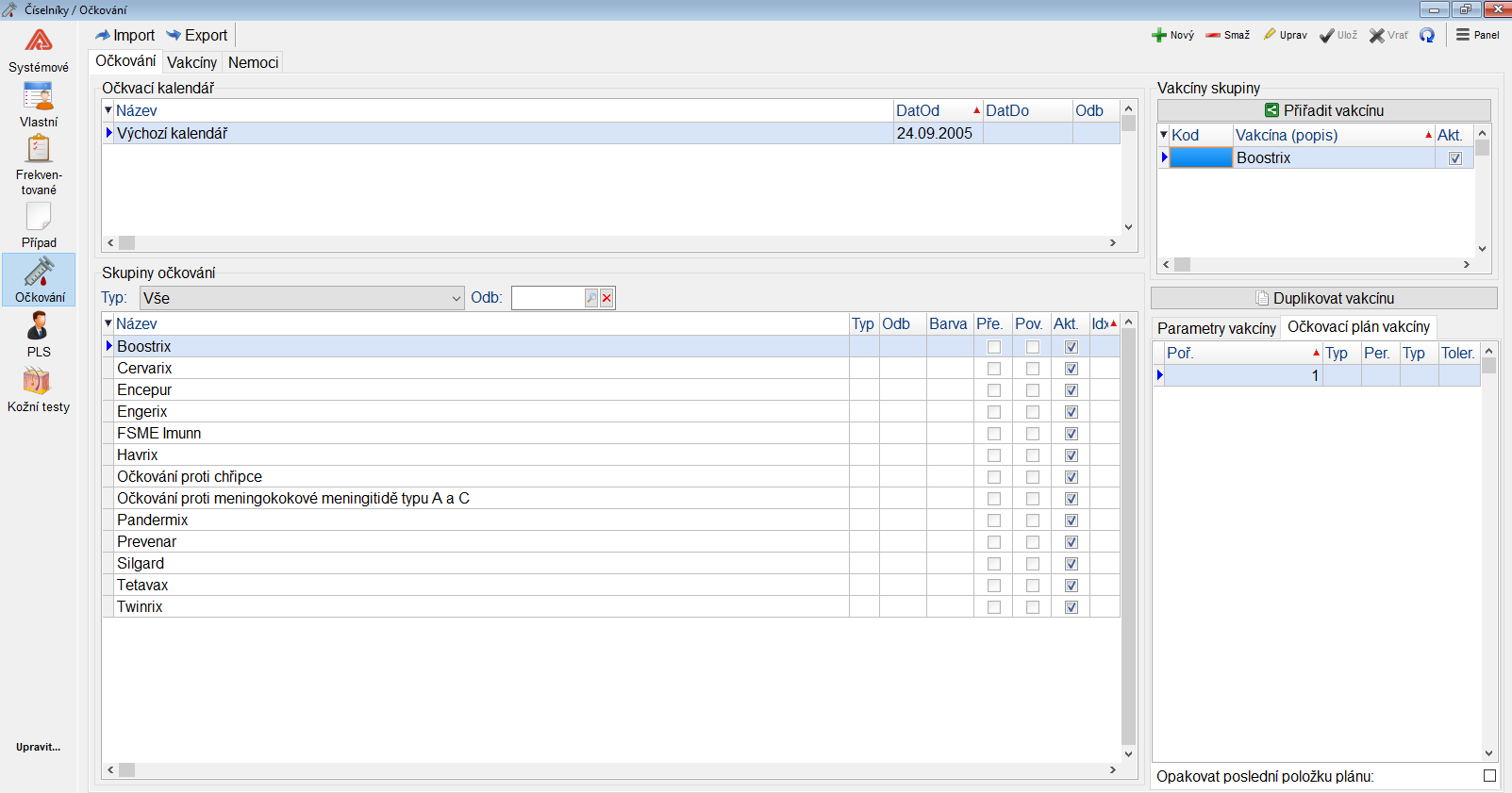The height and width of the screenshot is (793, 1512).
Task: Open the Typ dropdown showing Vše
Action: (301, 298)
